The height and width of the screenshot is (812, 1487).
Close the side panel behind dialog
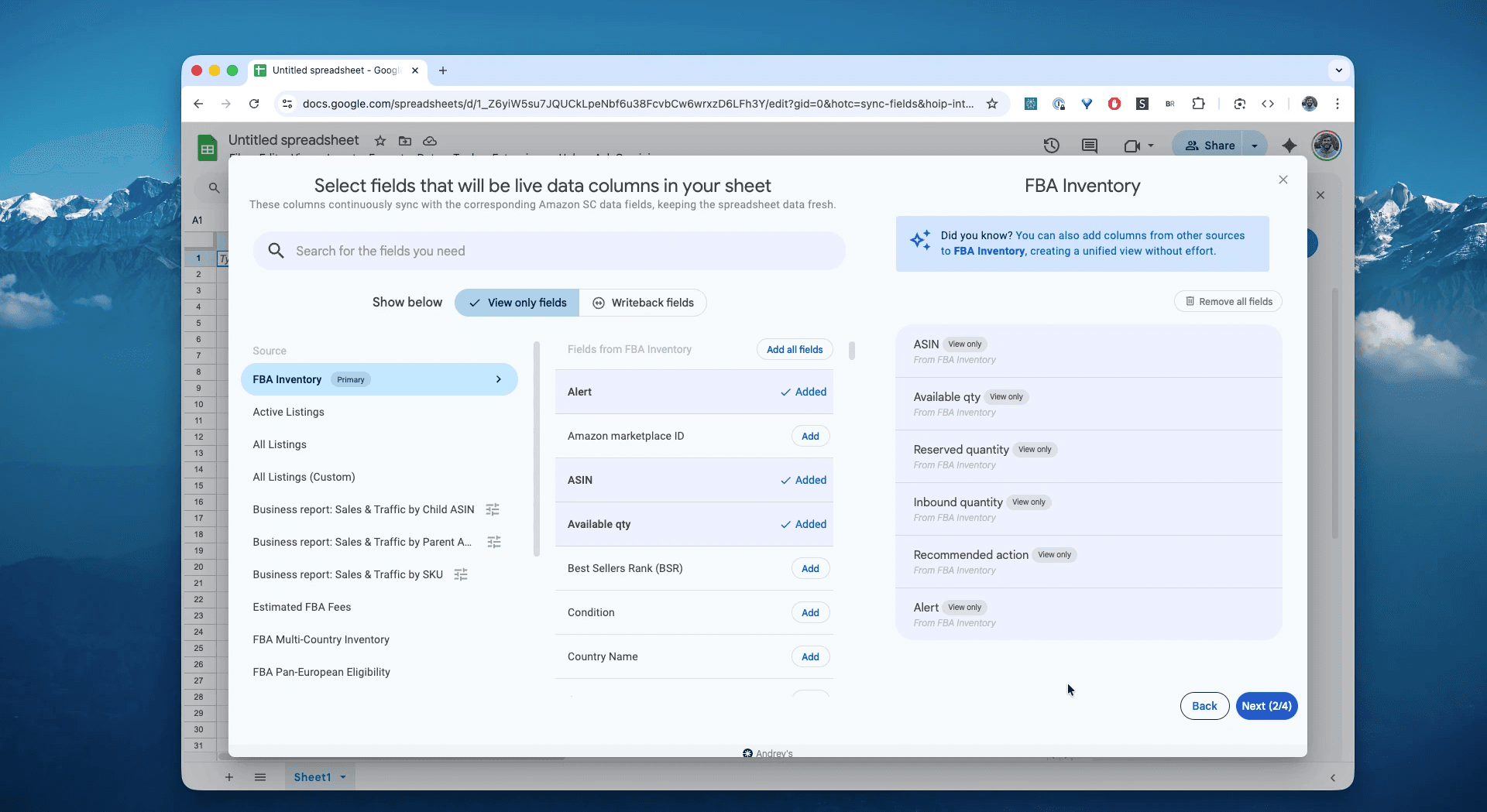[x=1320, y=195]
